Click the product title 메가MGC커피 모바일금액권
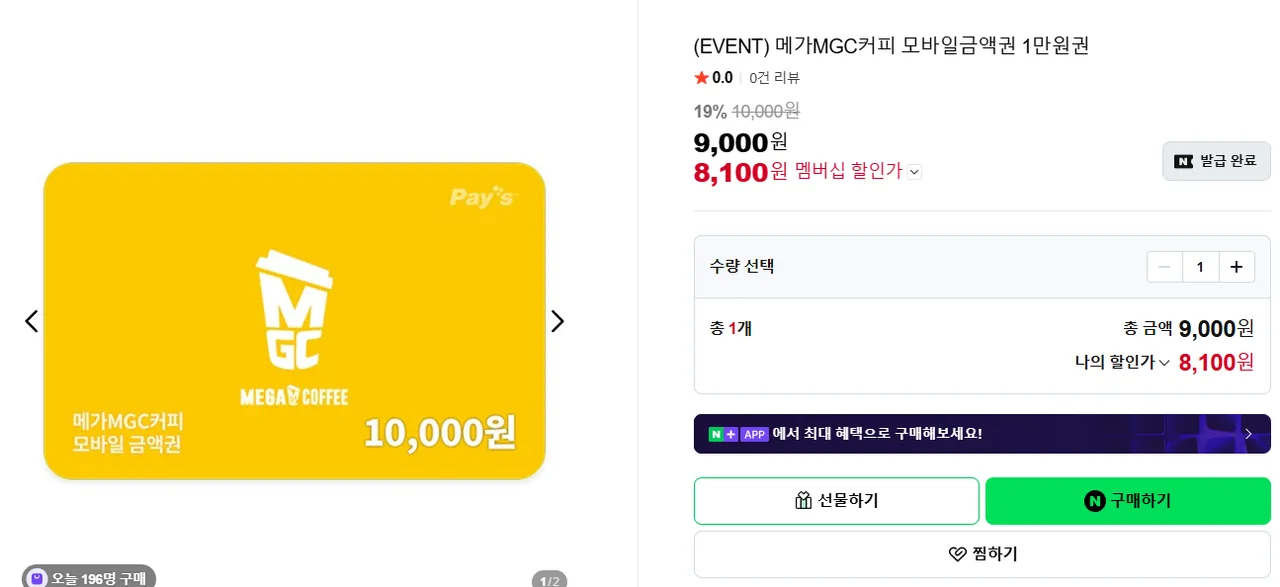 (x=890, y=46)
